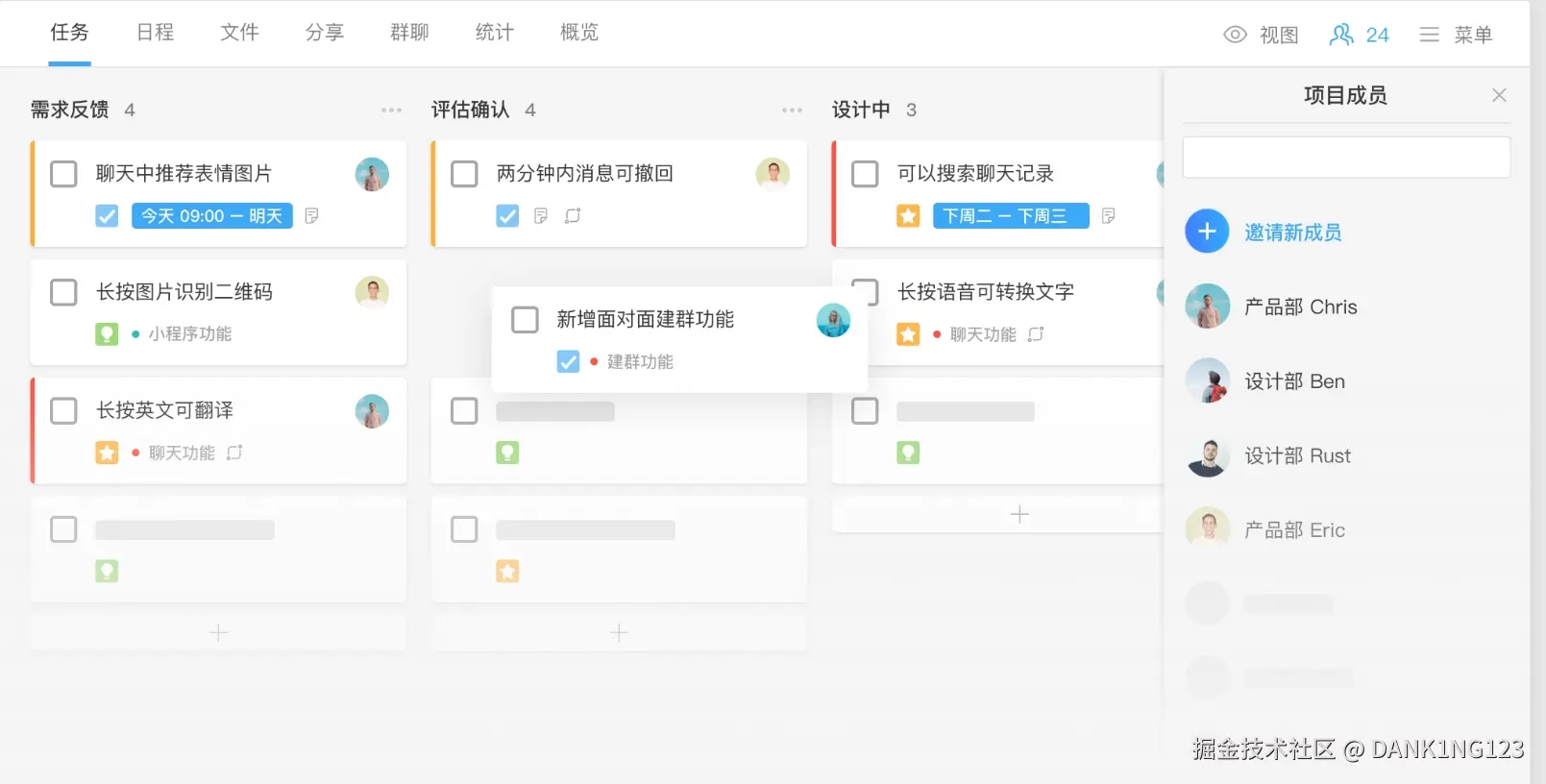
Task: Click the 今天 09:00 – 明天 date badge
Action: click(x=211, y=216)
